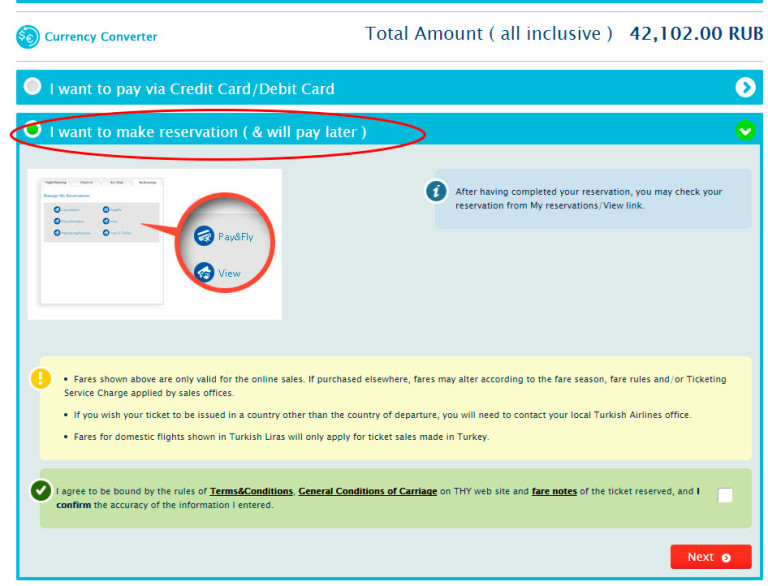Click the blue information icon
Screen dimensions: 768x586
[x=435, y=191]
